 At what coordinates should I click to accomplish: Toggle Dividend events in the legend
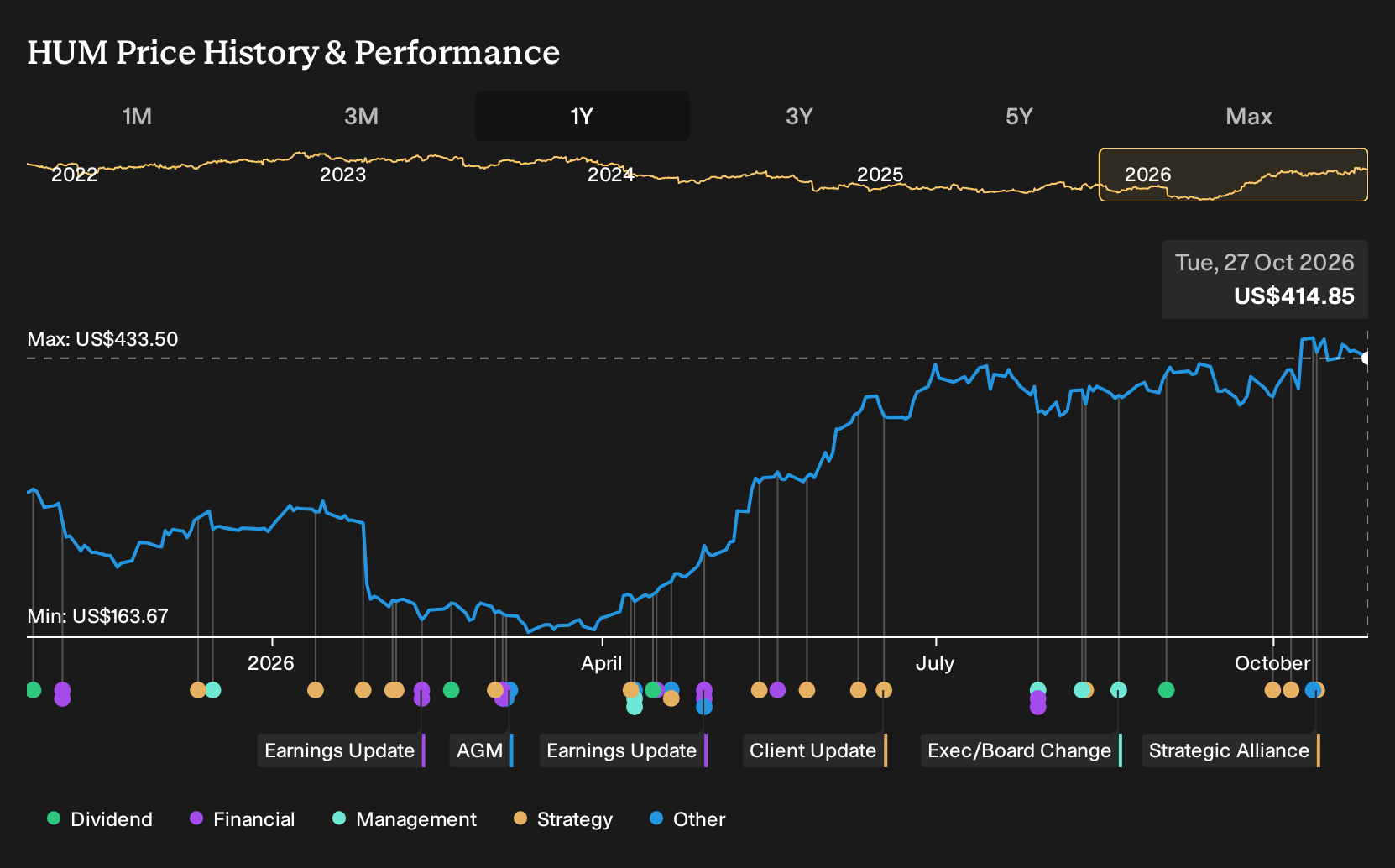(x=100, y=819)
